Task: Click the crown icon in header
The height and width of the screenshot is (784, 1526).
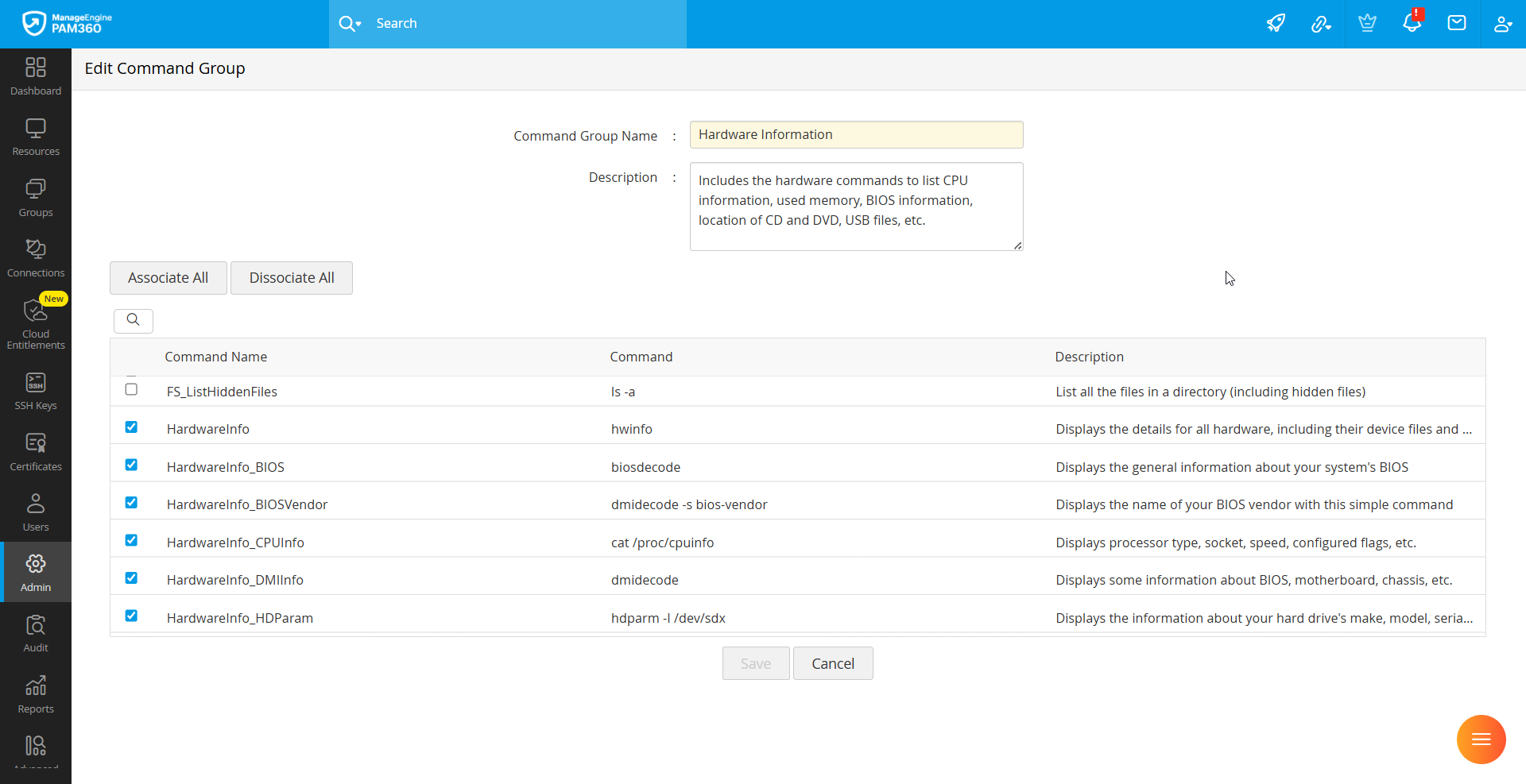Action: 1367,23
